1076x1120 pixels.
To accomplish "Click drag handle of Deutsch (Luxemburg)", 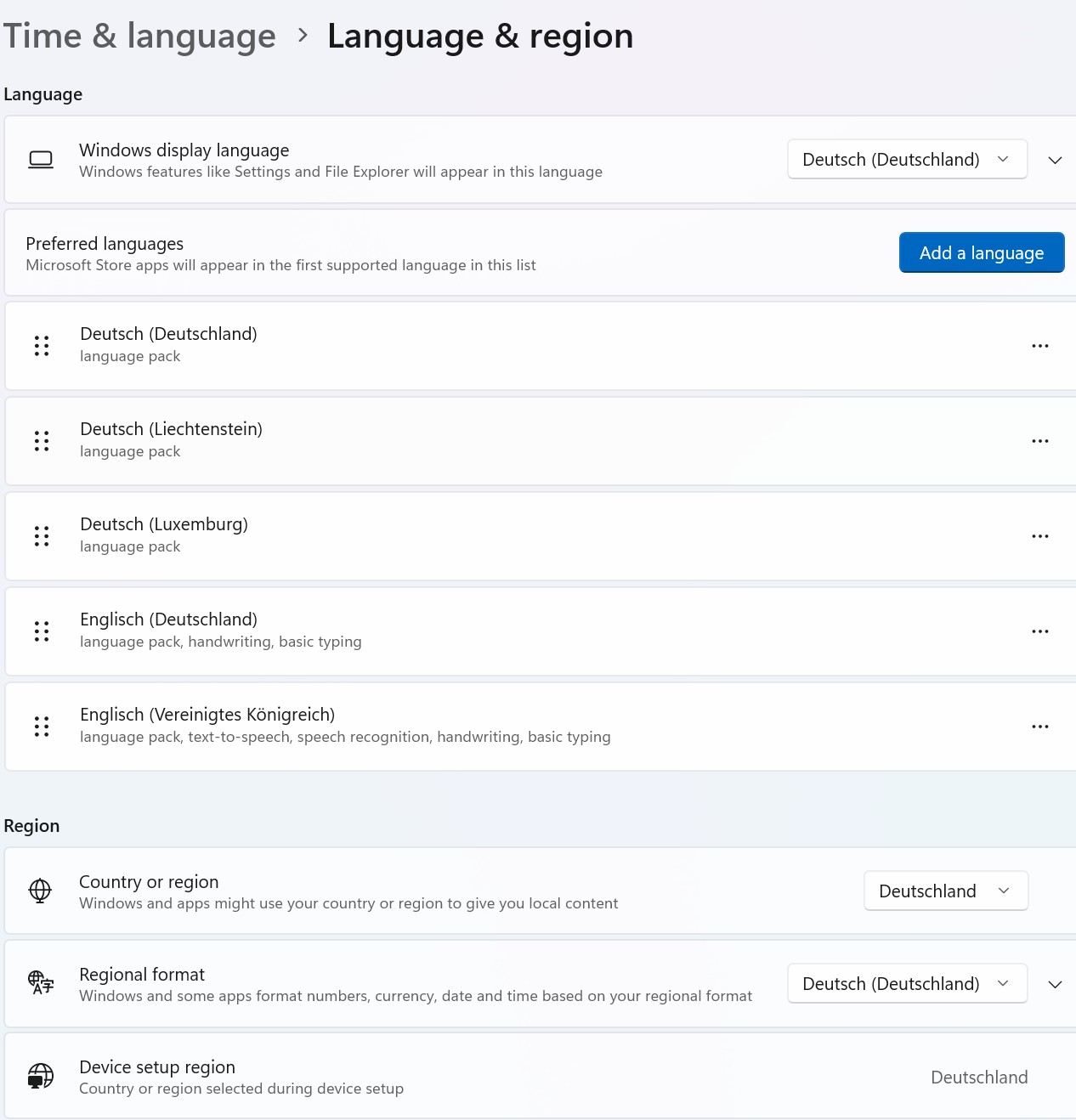I will coord(42,536).
